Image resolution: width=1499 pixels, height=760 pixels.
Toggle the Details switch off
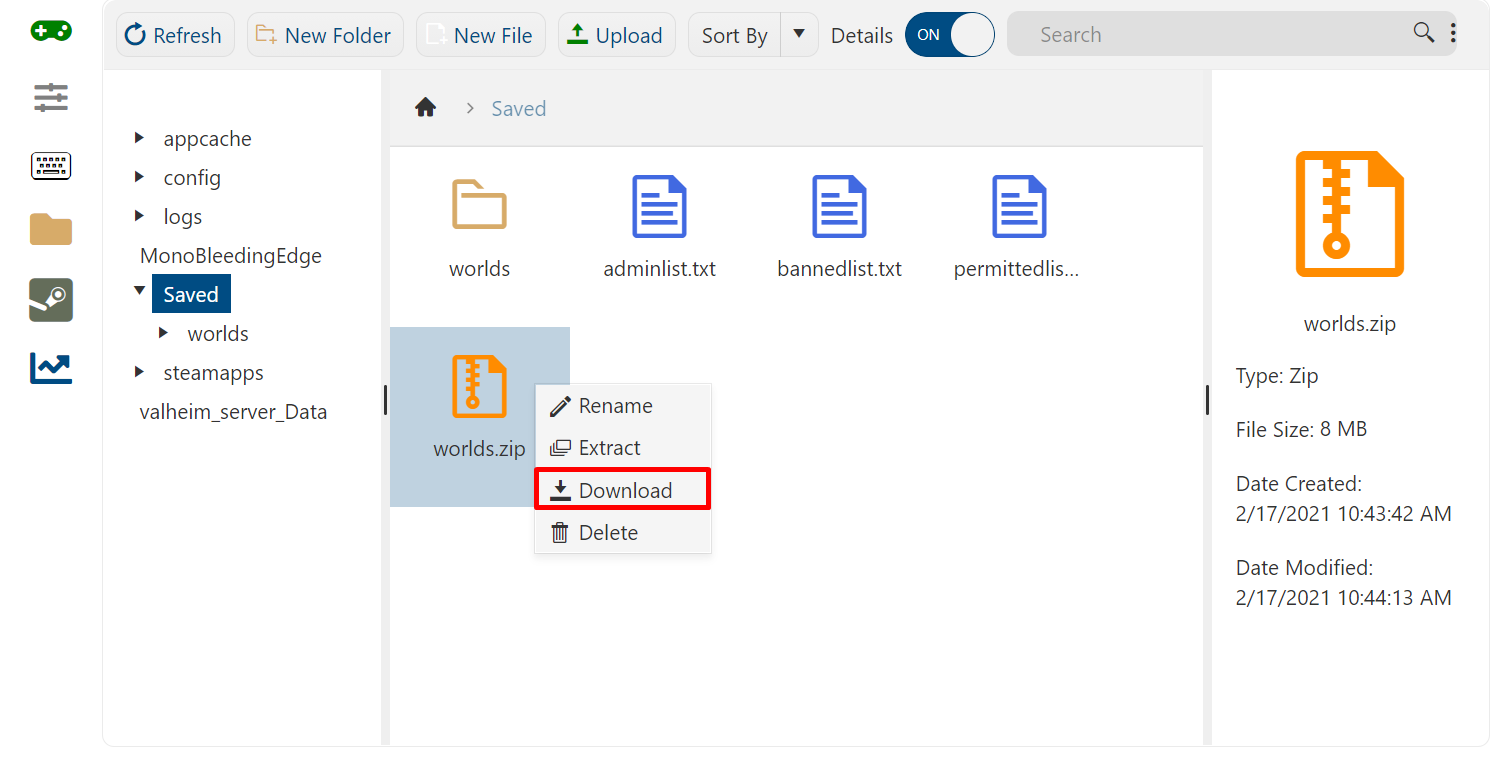click(x=949, y=35)
